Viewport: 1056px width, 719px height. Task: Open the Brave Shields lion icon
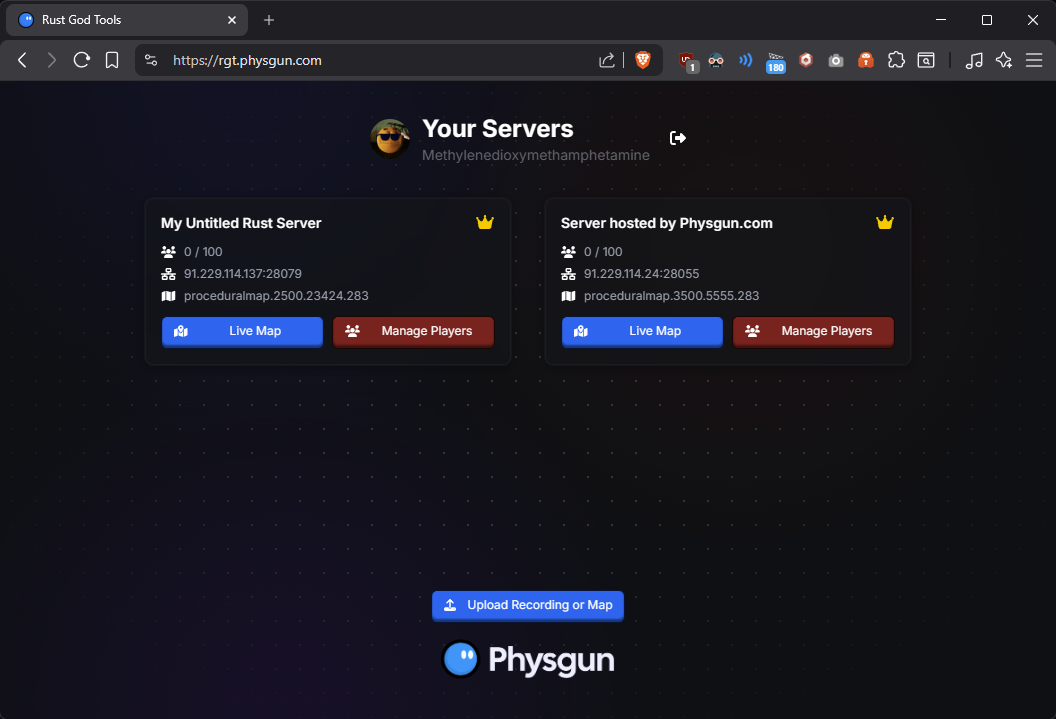point(642,60)
